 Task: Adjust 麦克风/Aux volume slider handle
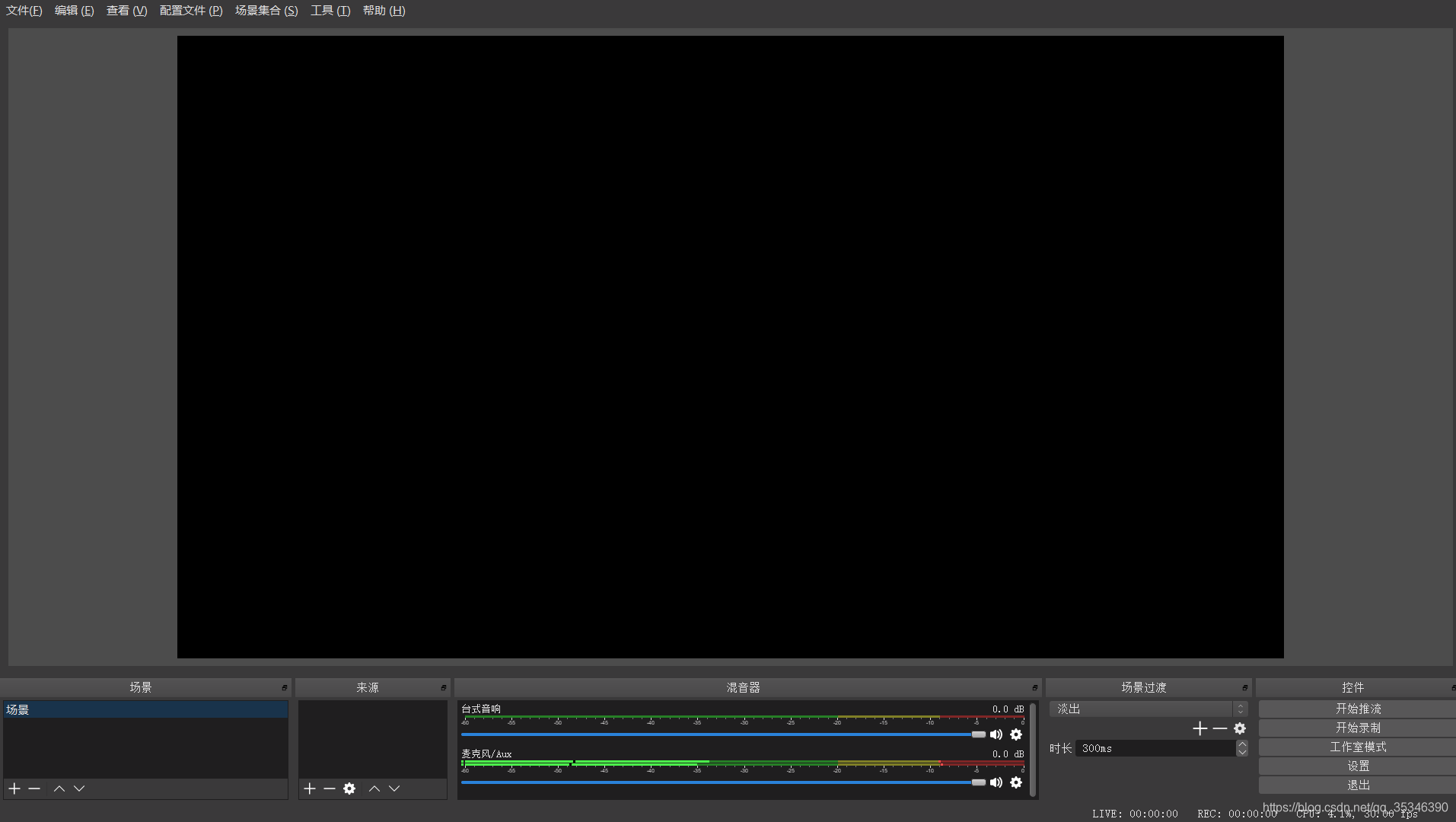point(979,782)
